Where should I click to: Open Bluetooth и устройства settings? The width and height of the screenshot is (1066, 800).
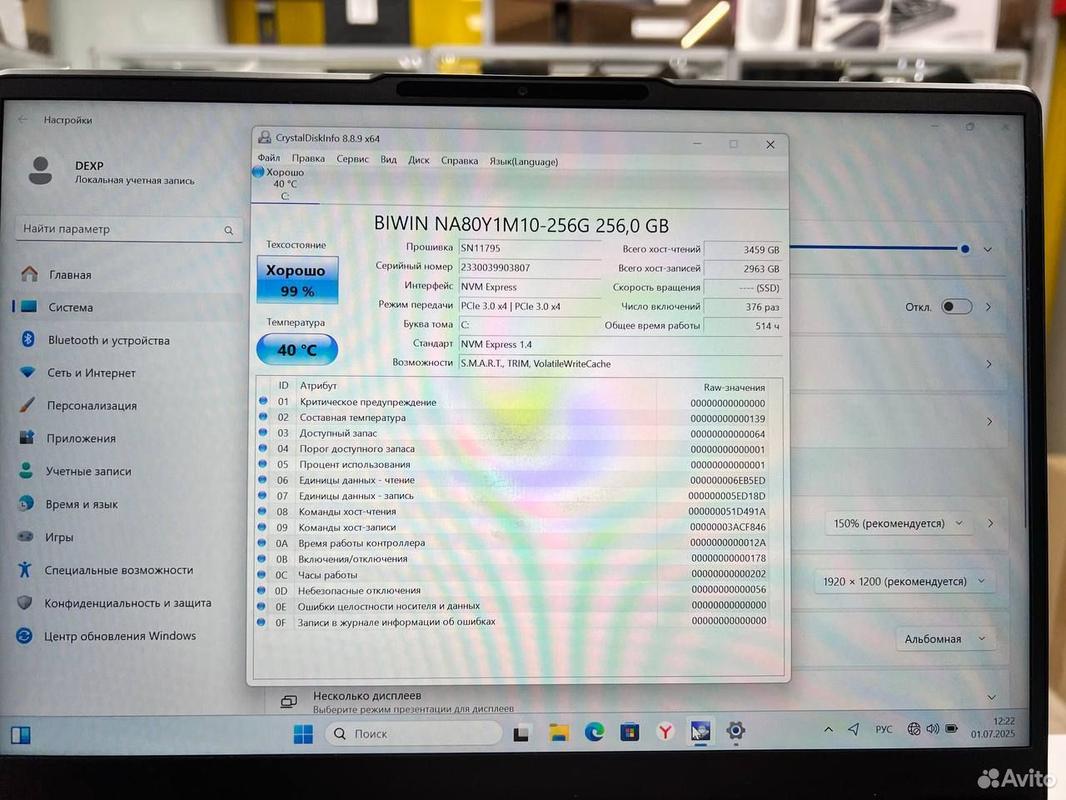pyautogui.click(x=128, y=340)
